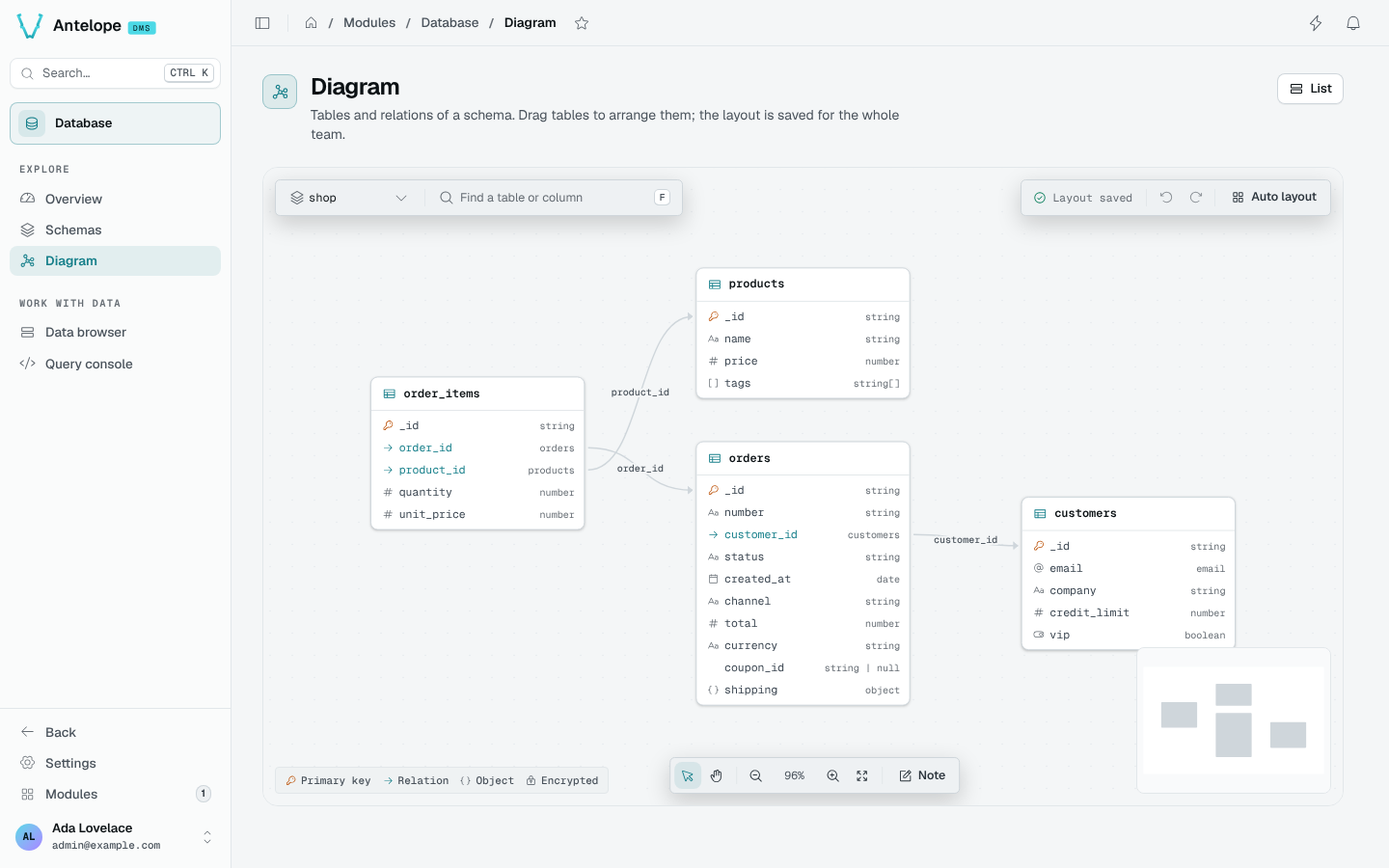Click the sidebar Search field
The height and width of the screenshot is (868, 1389).
point(115,73)
